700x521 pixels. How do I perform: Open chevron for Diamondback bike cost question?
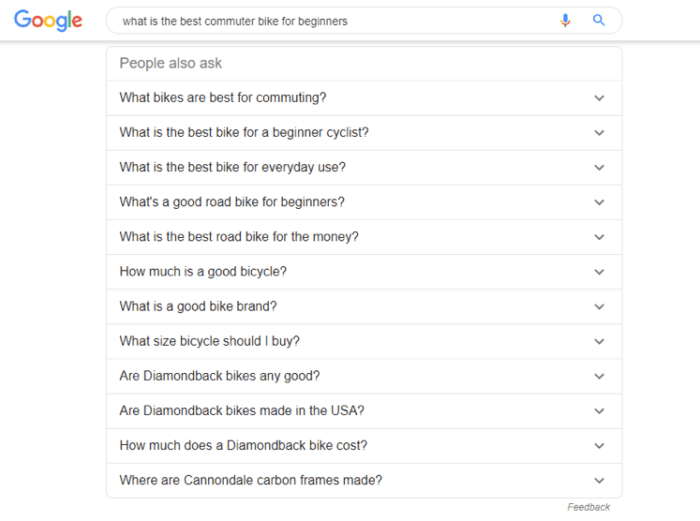tap(599, 446)
